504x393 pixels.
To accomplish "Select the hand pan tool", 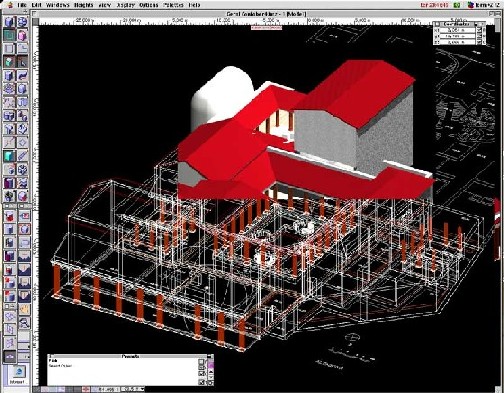I will [x=24, y=310].
